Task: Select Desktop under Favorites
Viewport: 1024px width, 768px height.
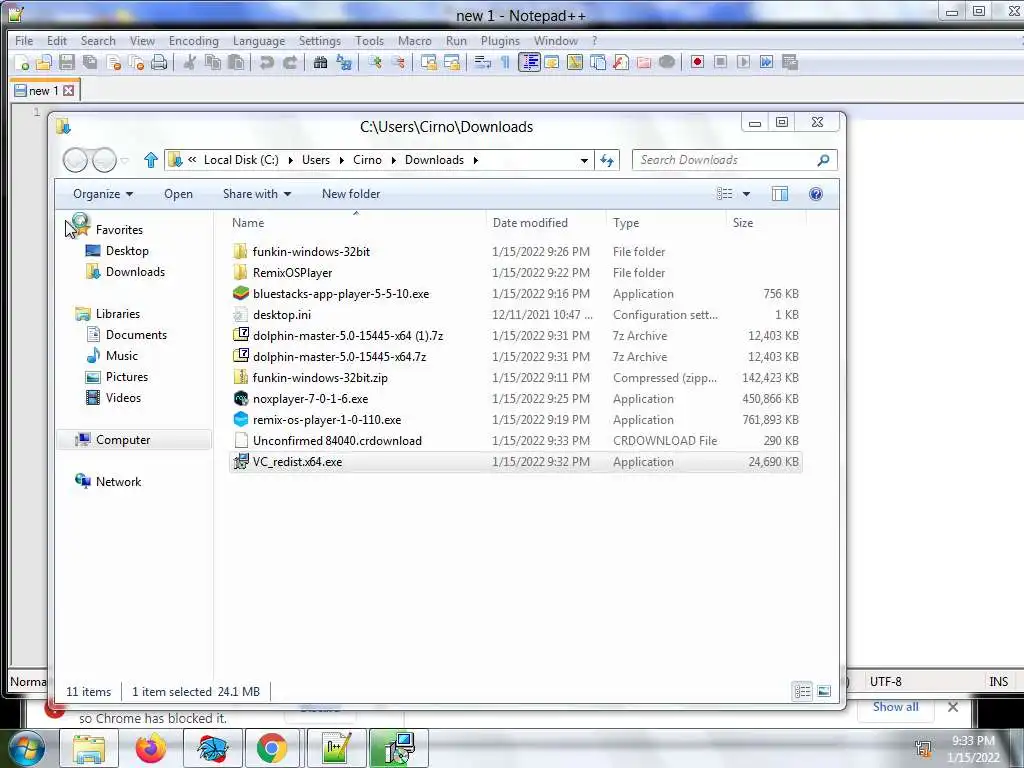Action: 127,251
